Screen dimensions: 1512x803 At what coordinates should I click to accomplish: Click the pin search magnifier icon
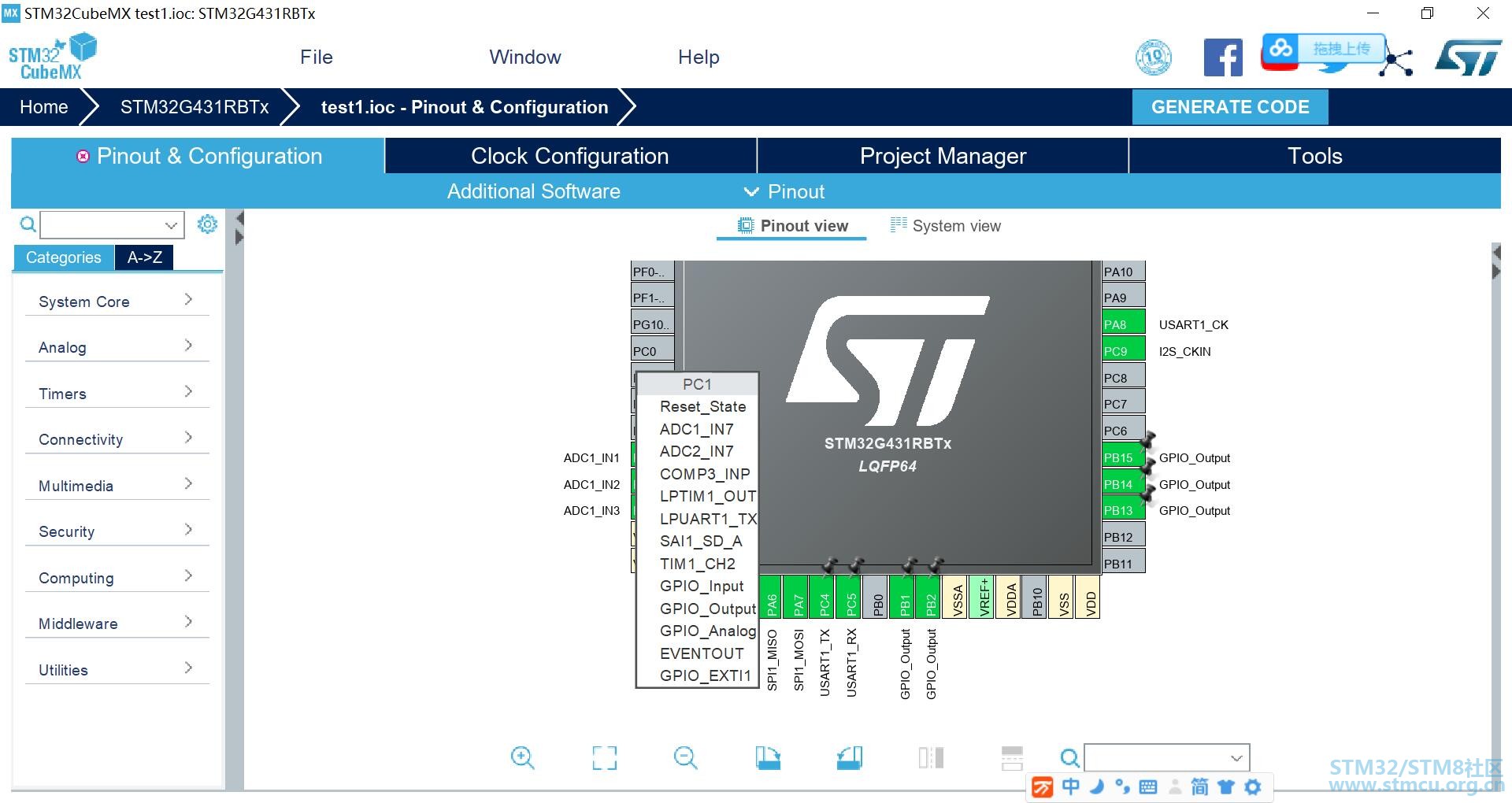coord(1069,758)
